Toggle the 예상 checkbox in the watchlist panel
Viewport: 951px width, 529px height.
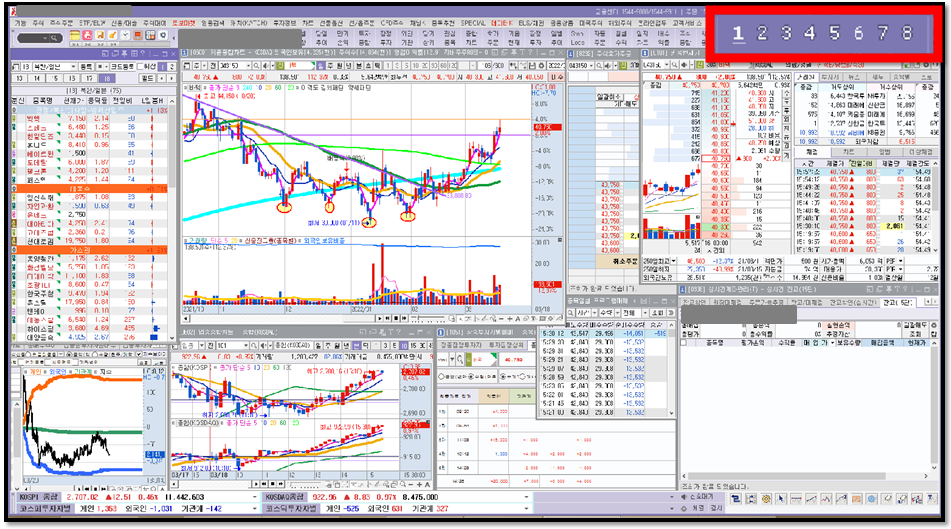[140, 67]
